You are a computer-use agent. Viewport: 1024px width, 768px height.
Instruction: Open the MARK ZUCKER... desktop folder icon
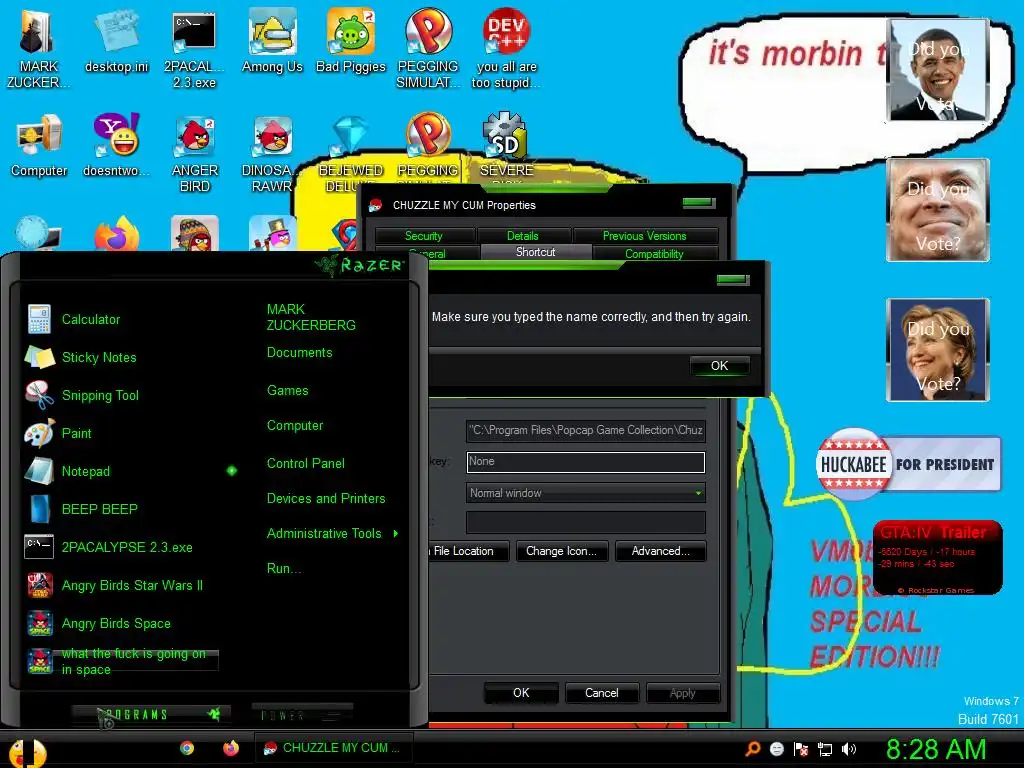[x=37, y=49]
